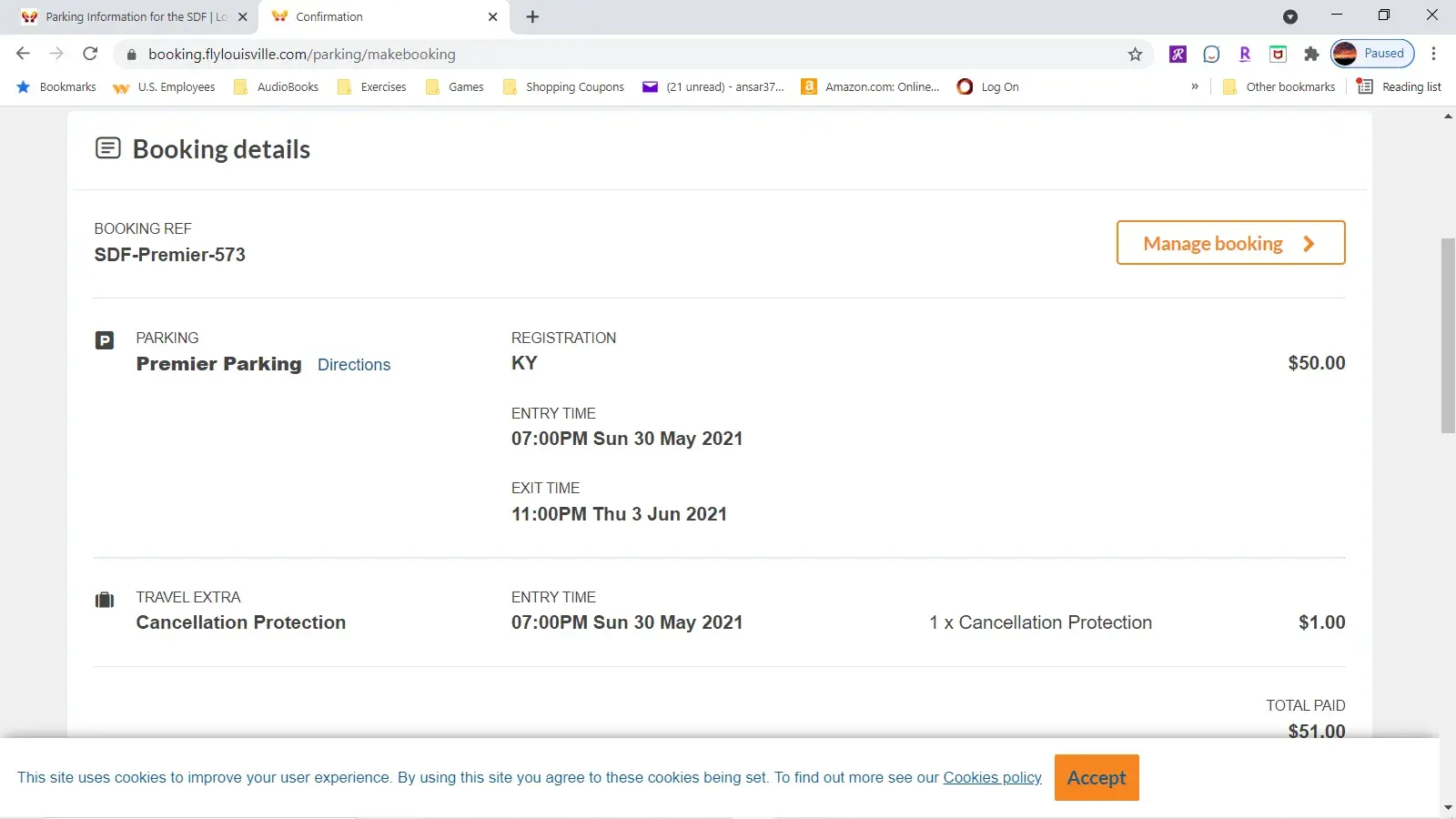The image size is (1456, 819).
Task: Go back to the previous page
Action: [24, 54]
